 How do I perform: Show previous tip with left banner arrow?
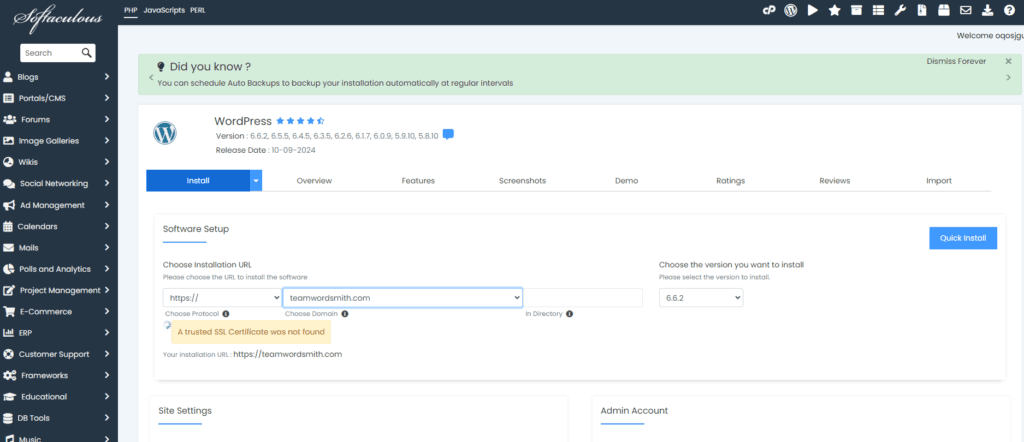pyautogui.click(x=151, y=78)
